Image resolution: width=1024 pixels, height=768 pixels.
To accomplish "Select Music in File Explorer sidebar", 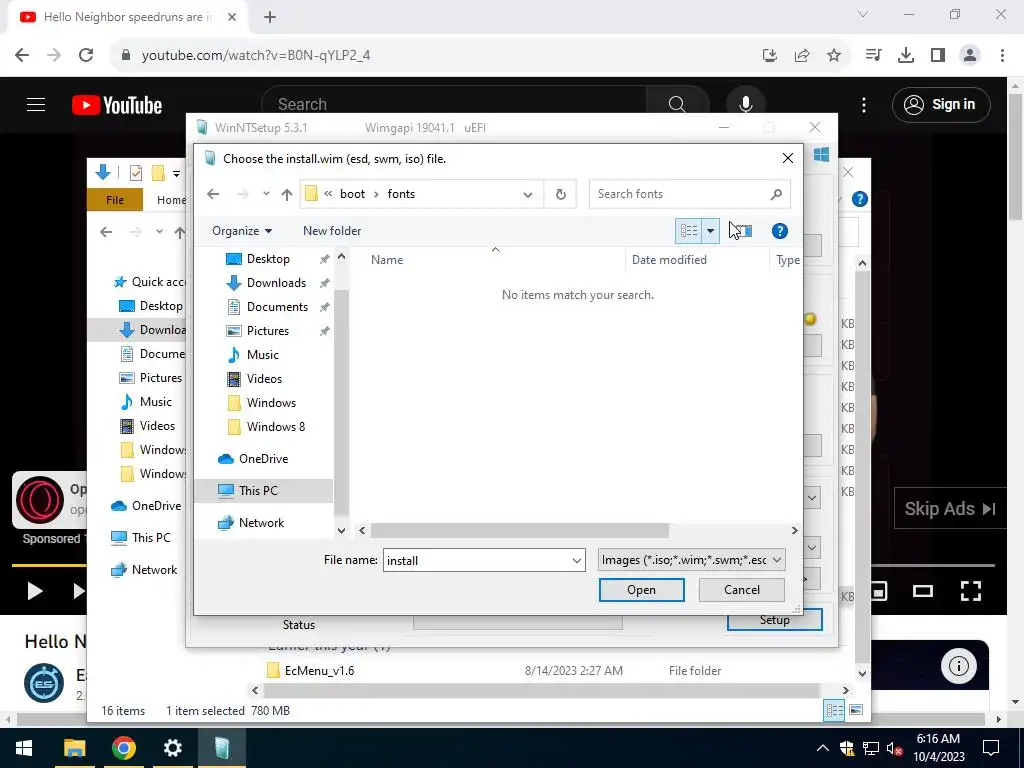I will [155, 402].
